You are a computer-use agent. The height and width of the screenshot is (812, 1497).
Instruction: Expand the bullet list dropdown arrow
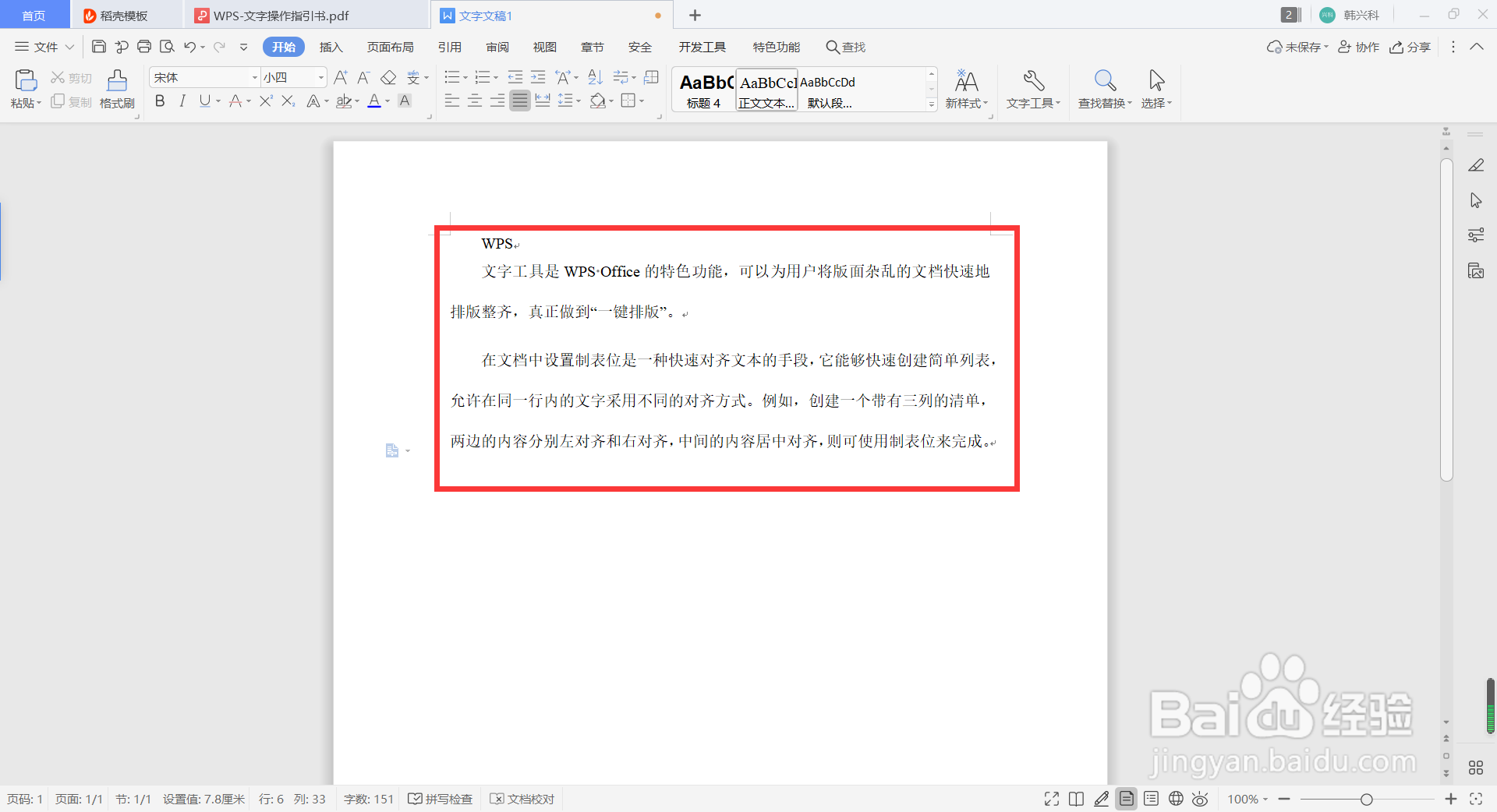point(465,77)
